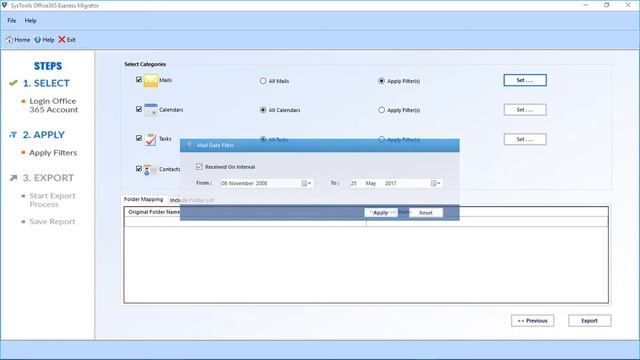Click the red Exit toolbar icon
The image size is (640, 360).
click(x=62, y=40)
